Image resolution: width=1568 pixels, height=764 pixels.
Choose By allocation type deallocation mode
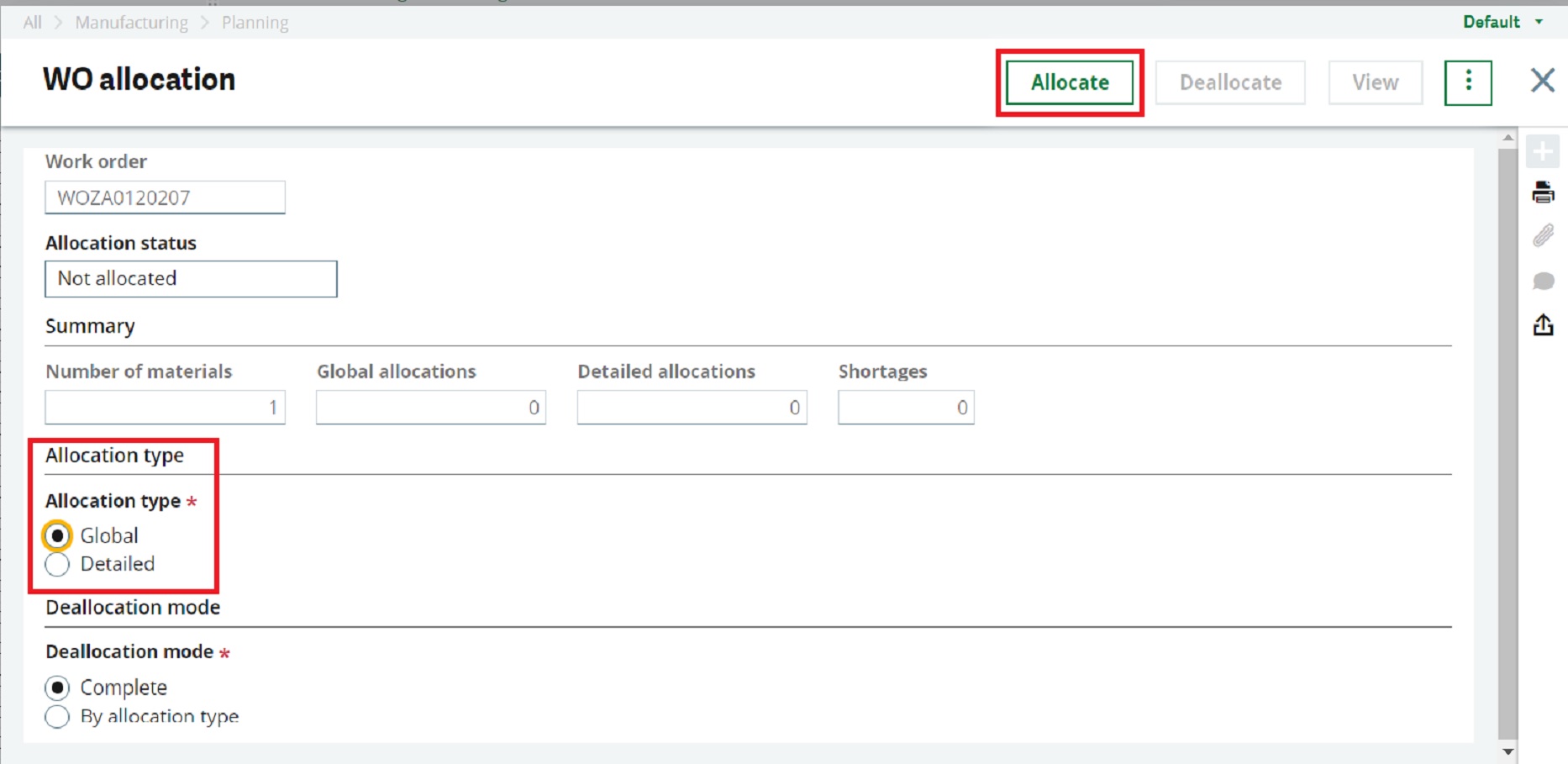click(56, 717)
